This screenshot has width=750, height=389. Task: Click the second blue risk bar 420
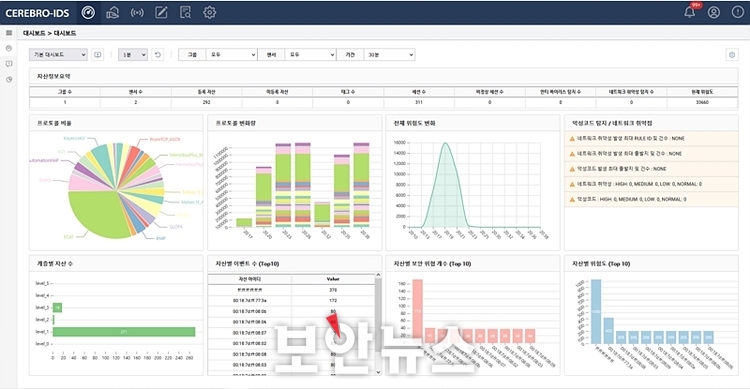(x=608, y=331)
